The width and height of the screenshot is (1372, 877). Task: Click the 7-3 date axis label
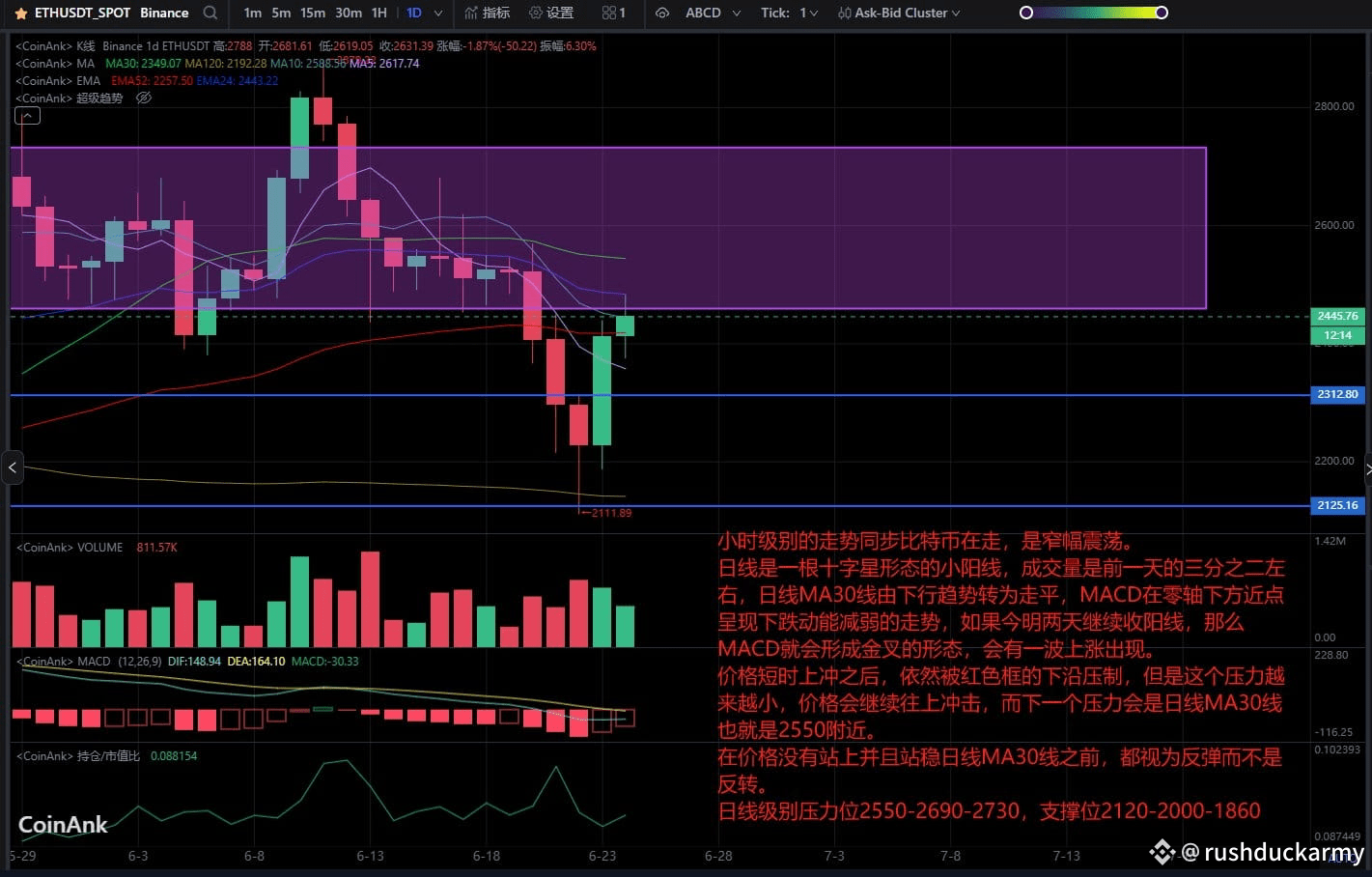click(834, 856)
